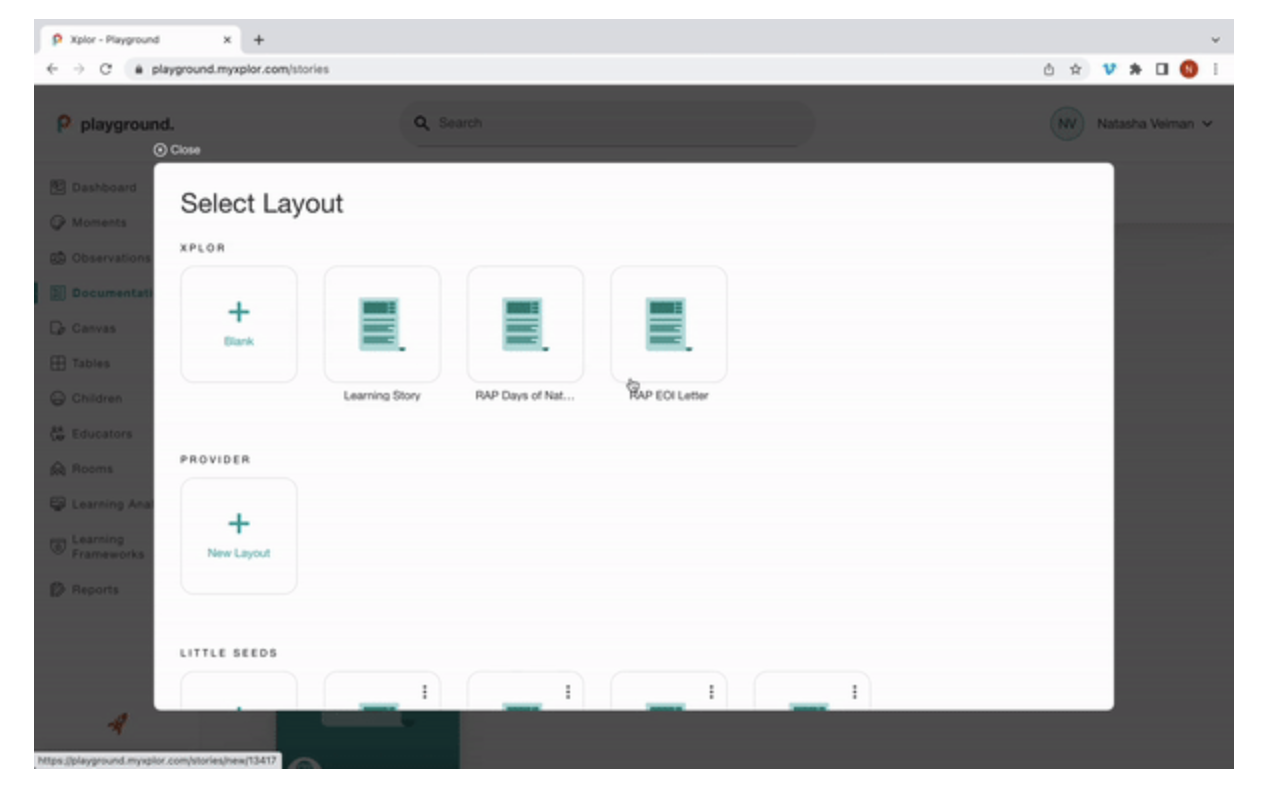Open the Chrome three-dot menu
Screen dimensions: 1267x807
click(1215, 69)
